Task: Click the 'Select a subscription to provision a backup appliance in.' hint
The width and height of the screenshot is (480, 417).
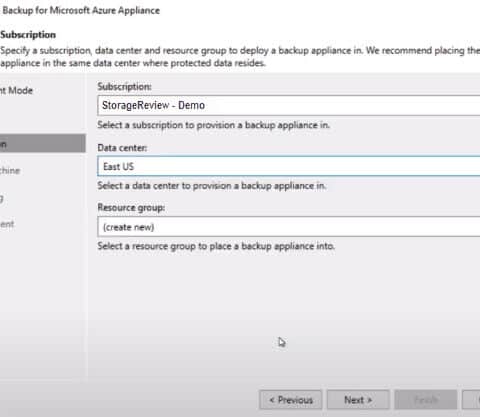Action: [x=213, y=125]
